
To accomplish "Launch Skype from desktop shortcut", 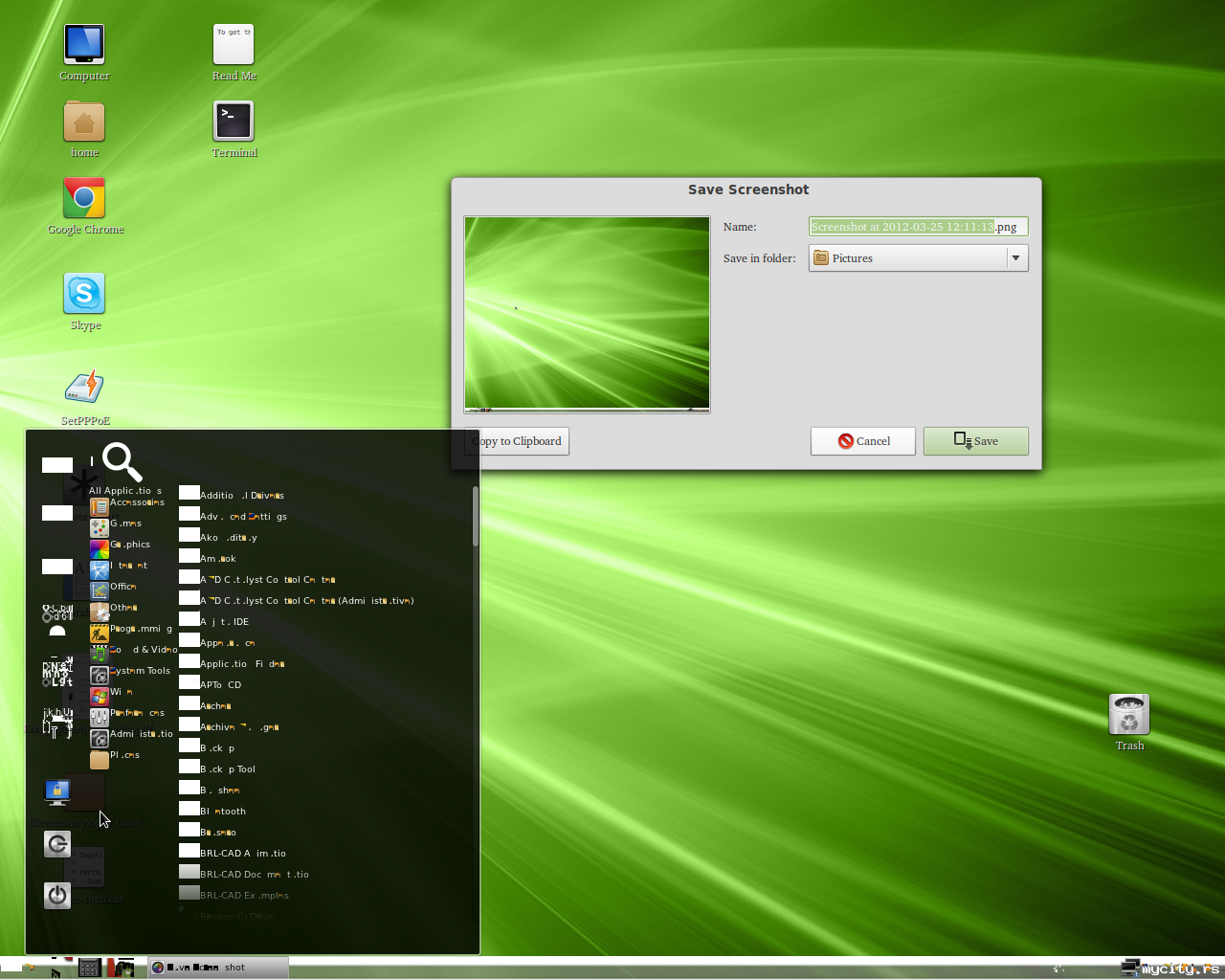I will [x=84, y=294].
